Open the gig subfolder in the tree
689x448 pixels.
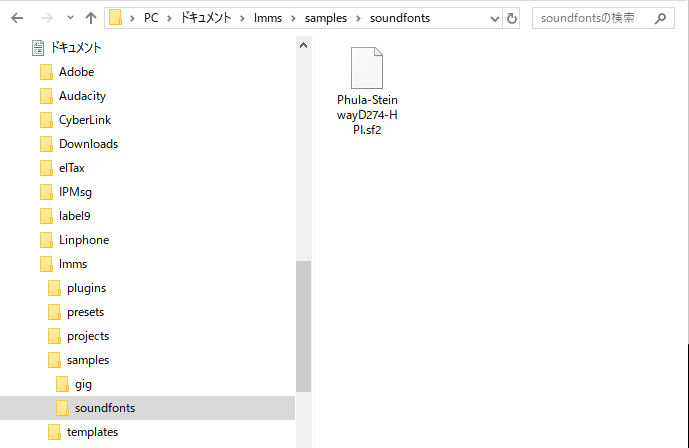point(83,384)
